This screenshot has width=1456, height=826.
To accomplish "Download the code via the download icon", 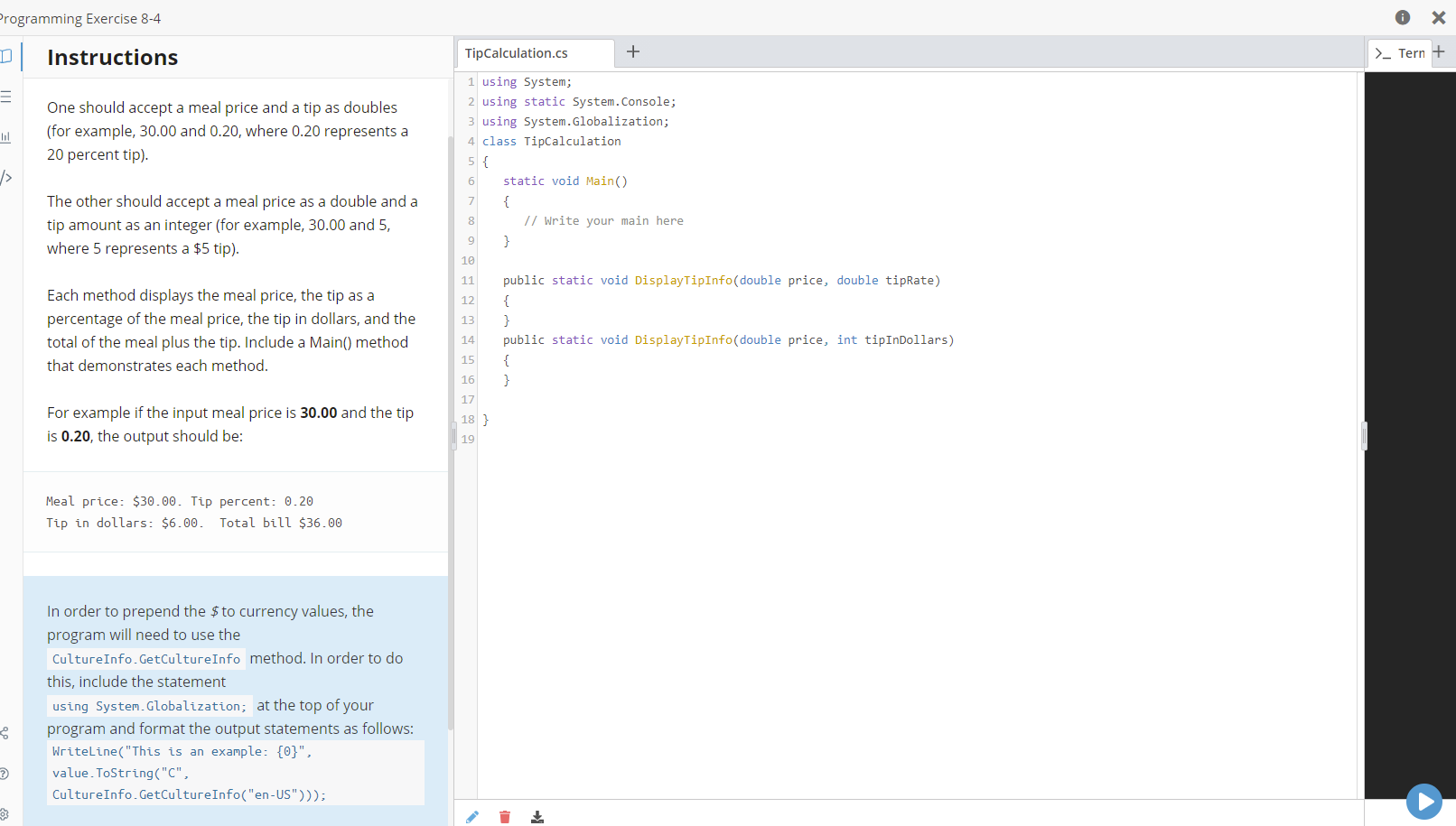I will (x=537, y=816).
